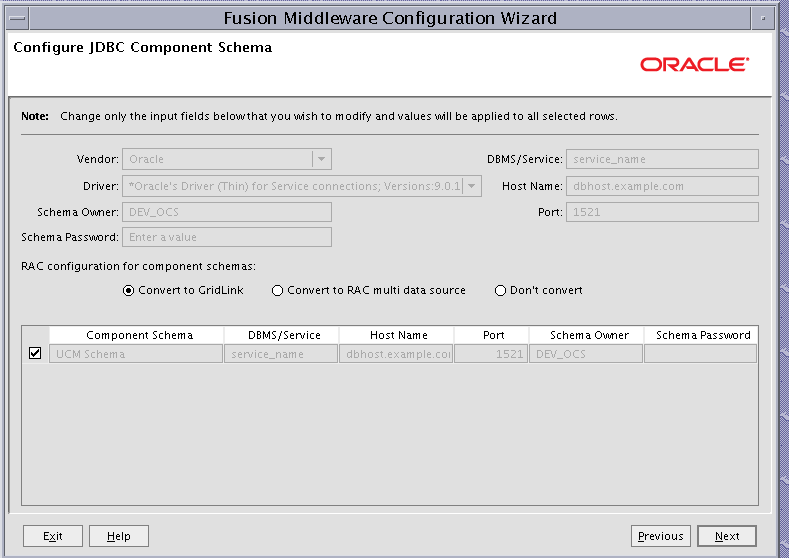Toggle the UCM Schema row checkbox

pyautogui.click(x=35, y=353)
